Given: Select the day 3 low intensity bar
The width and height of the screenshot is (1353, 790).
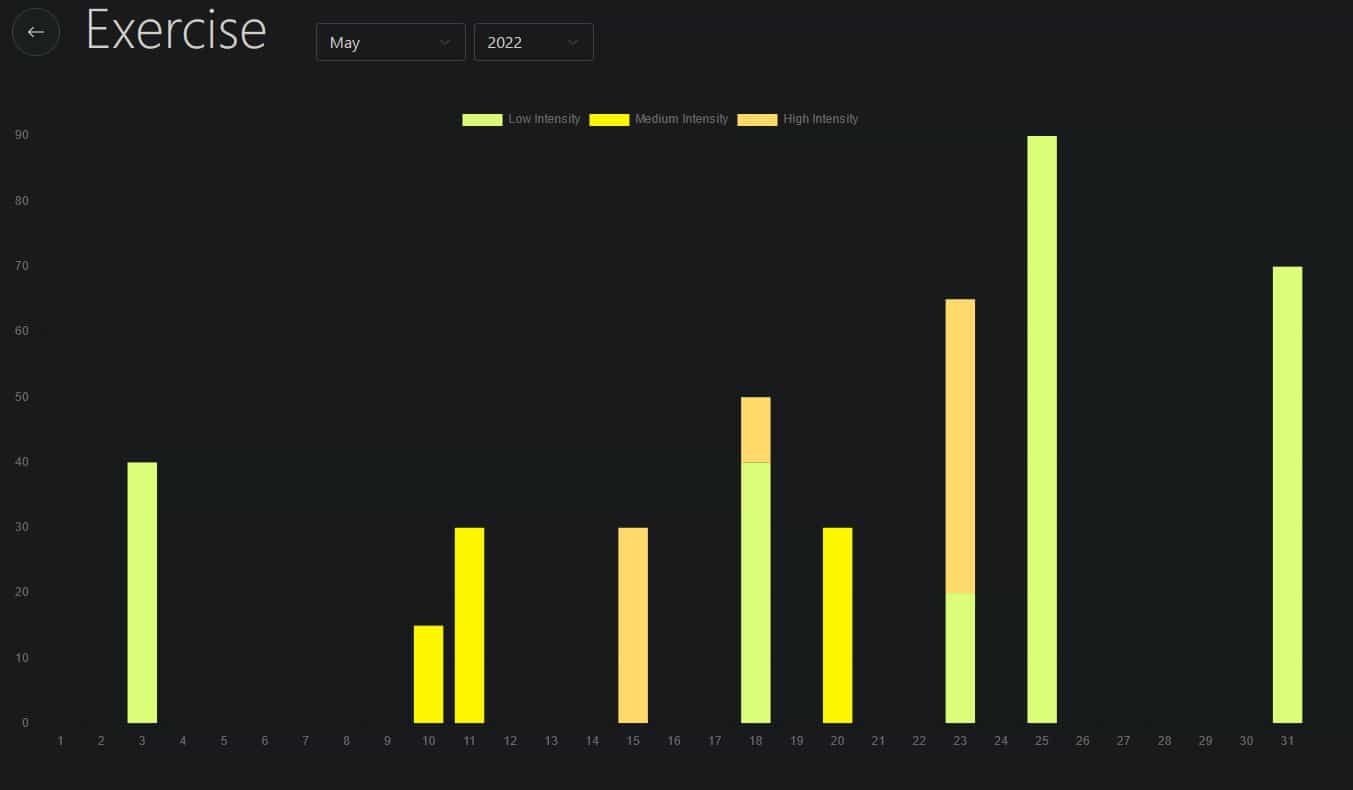Looking at the screenshot, I should coord(142,592).
